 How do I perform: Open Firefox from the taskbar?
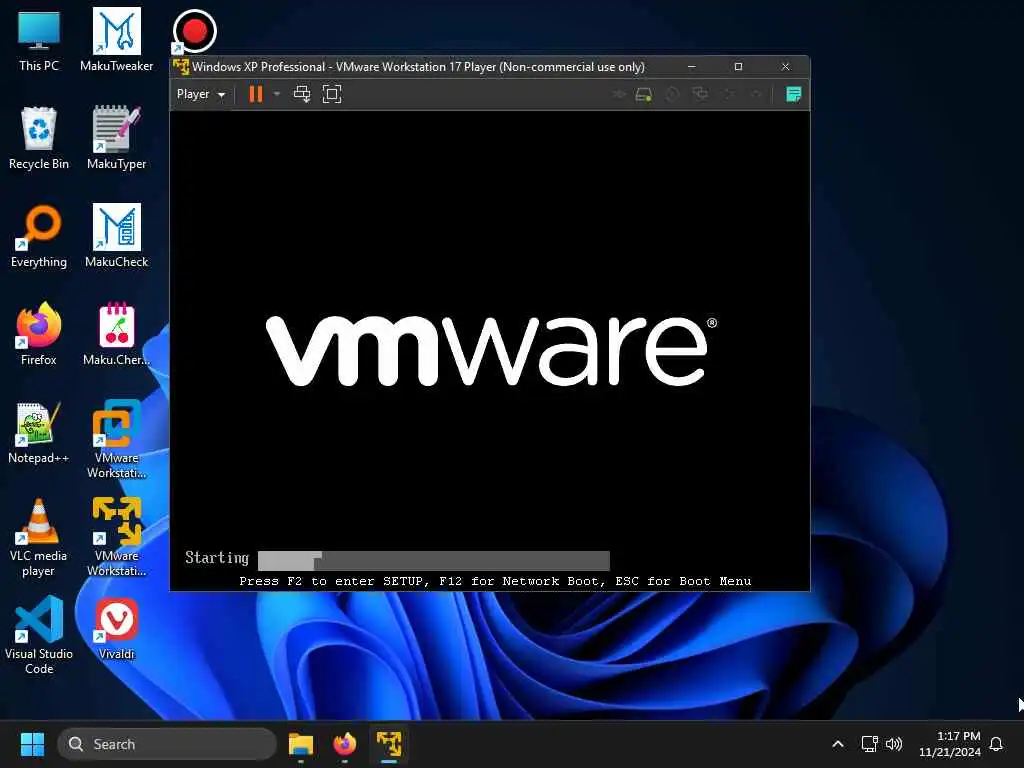click(345, 744)
